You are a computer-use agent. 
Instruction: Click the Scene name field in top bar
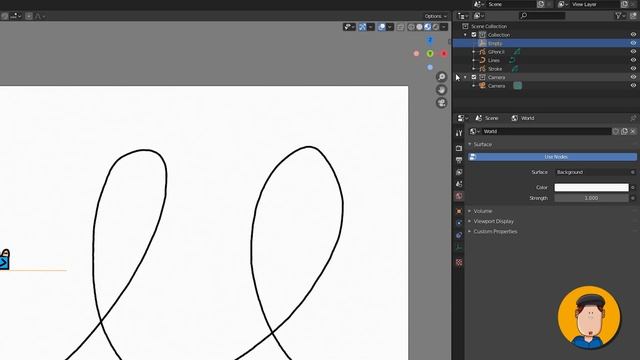click(x=511, y=4)
